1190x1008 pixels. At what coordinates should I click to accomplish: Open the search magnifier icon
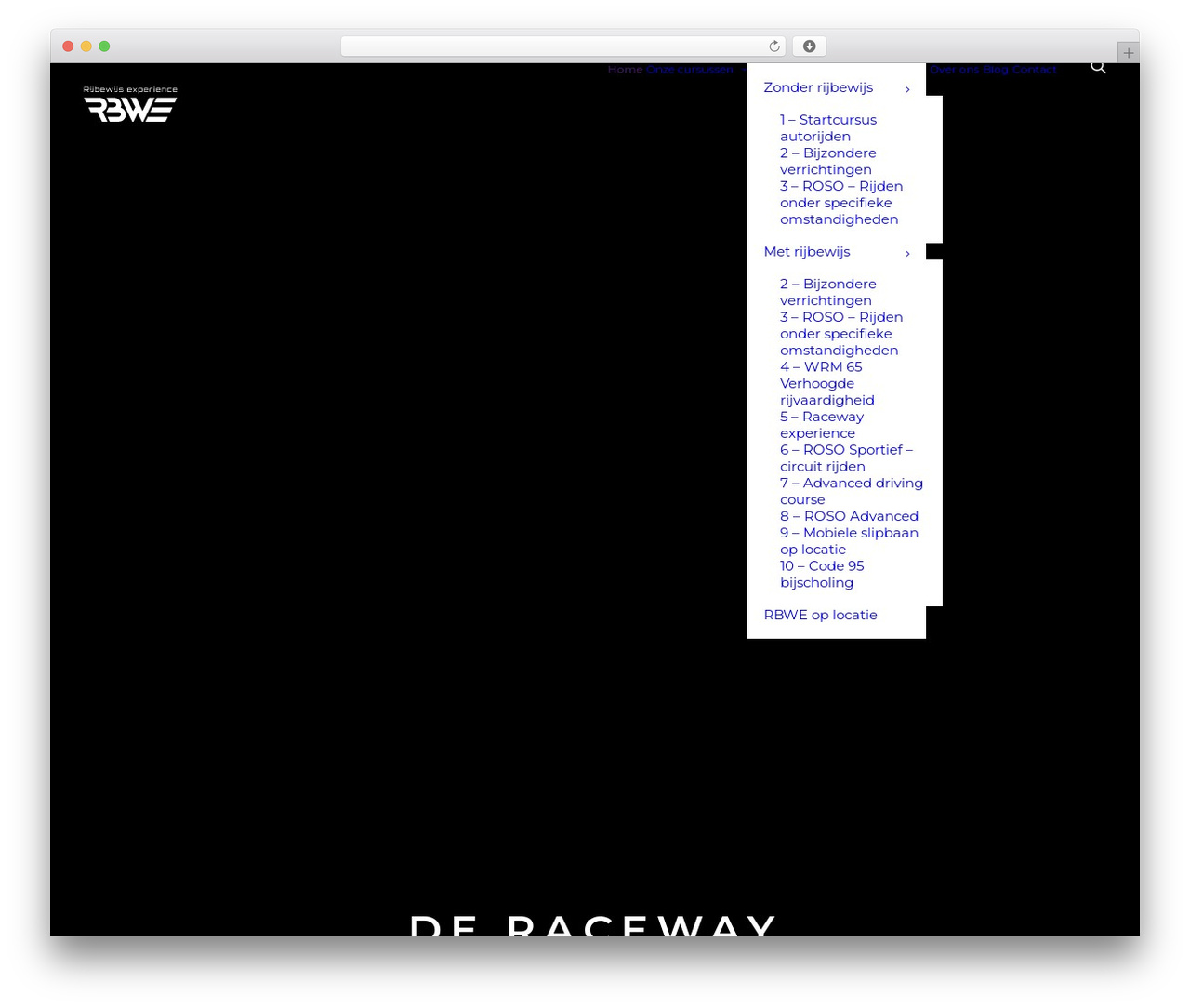pyautogui.click(x=1098, y=67)
